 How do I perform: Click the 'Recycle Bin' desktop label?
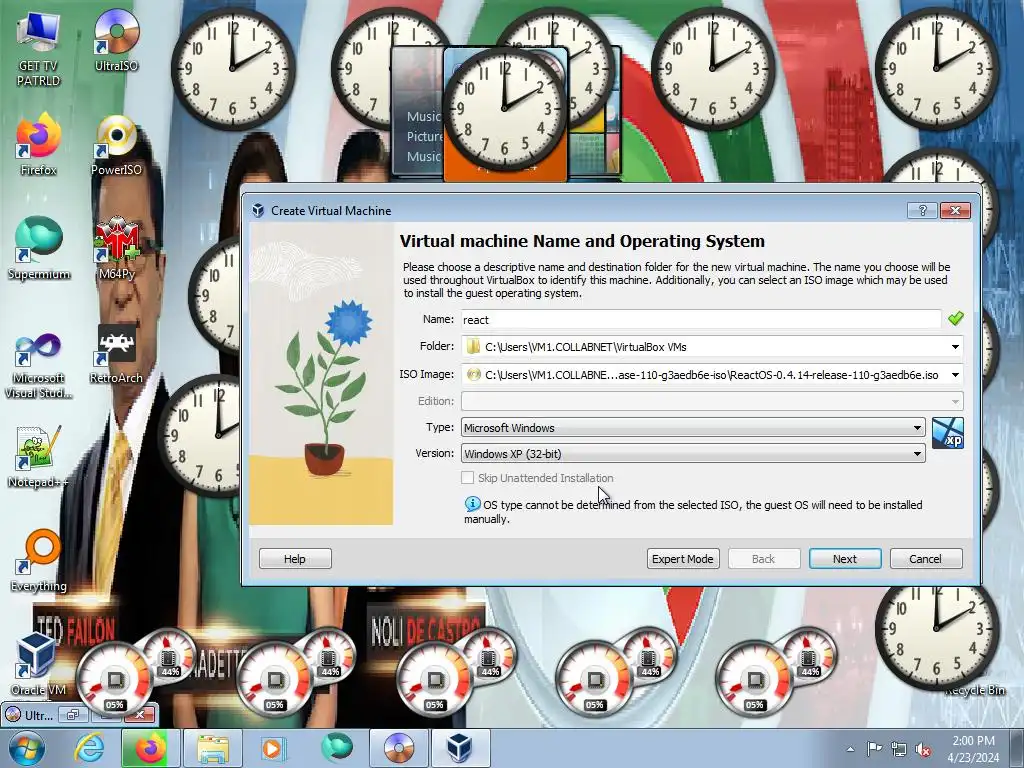coord(974,690)
